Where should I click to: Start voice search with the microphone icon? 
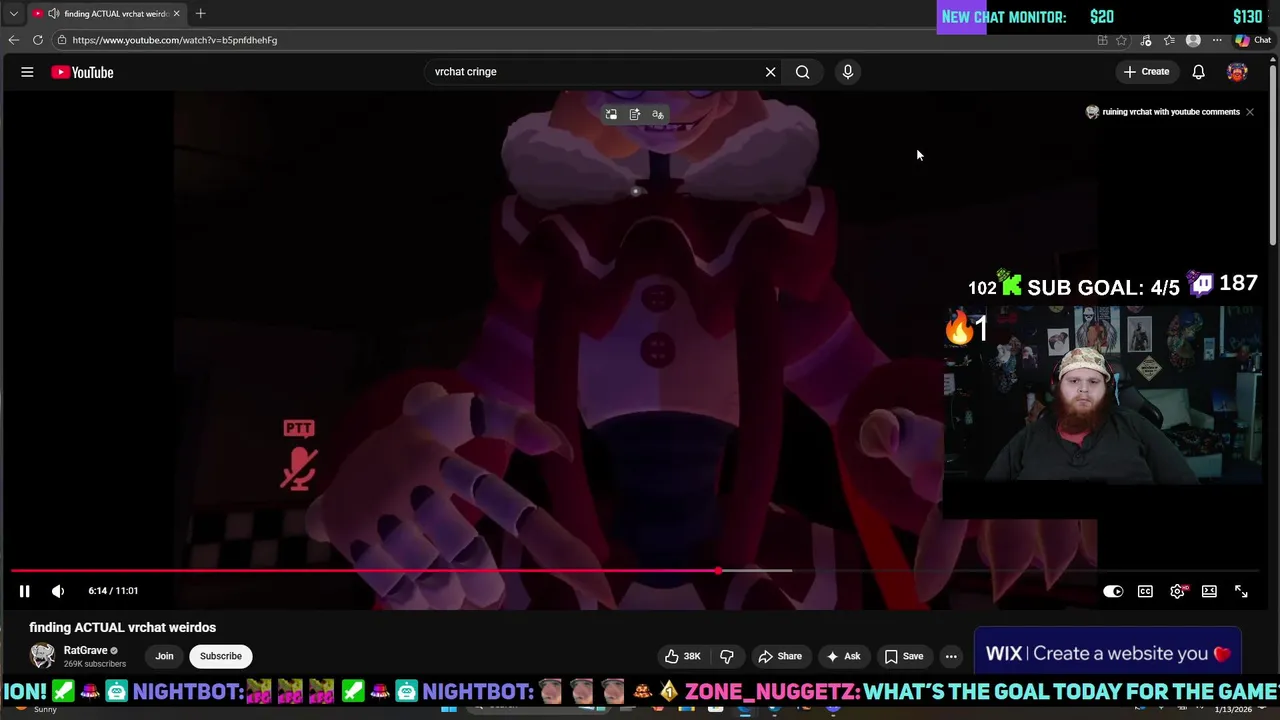click(x=847, y=72)
